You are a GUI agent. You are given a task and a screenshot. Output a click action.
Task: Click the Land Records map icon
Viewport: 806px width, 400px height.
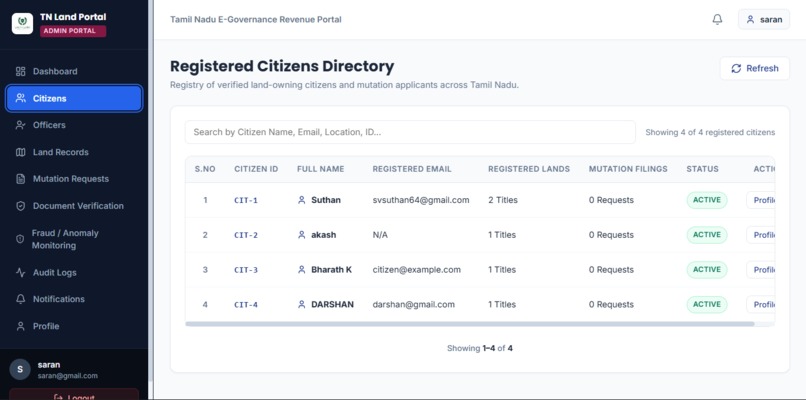21,152
